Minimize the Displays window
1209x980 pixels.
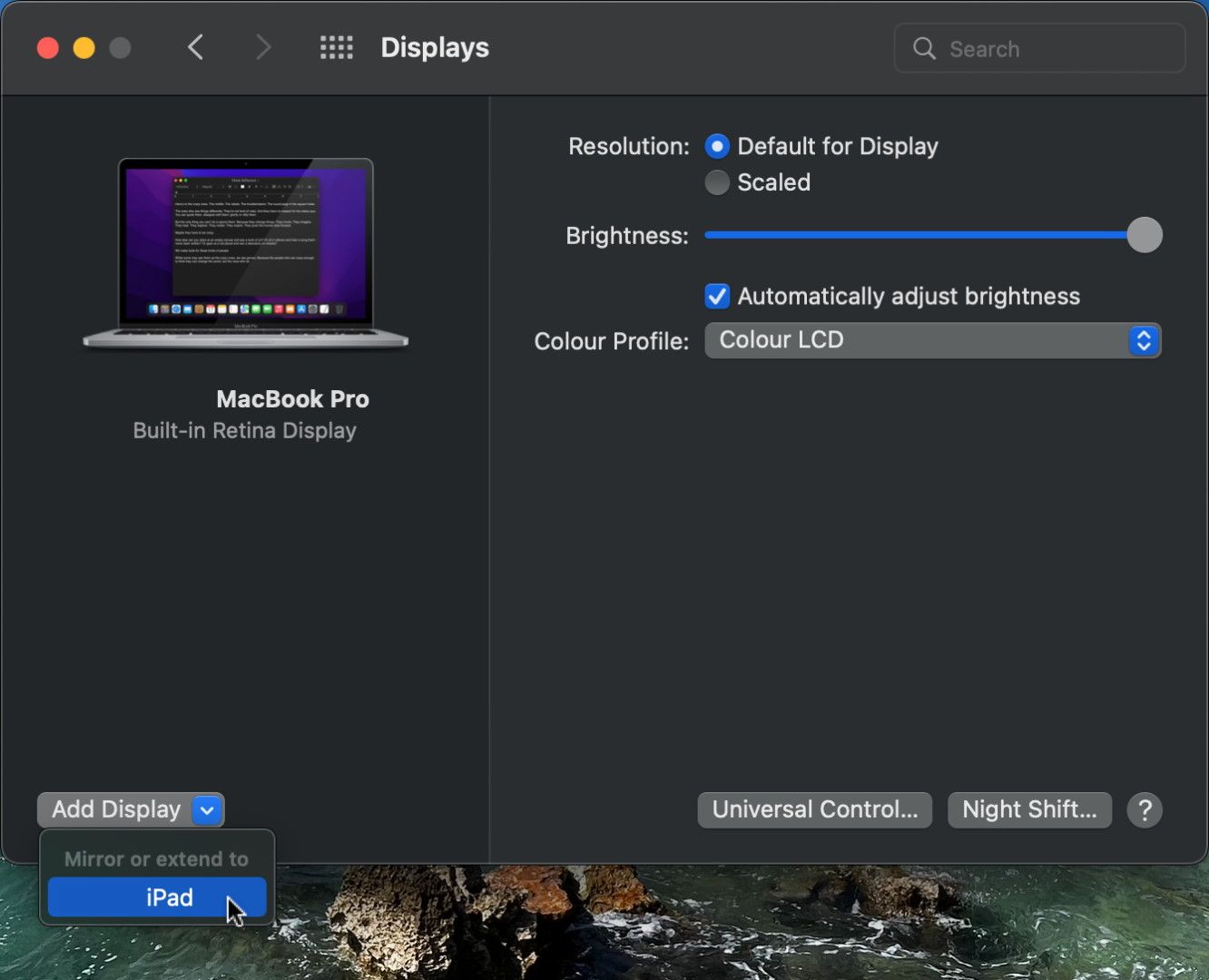(84, 48)
